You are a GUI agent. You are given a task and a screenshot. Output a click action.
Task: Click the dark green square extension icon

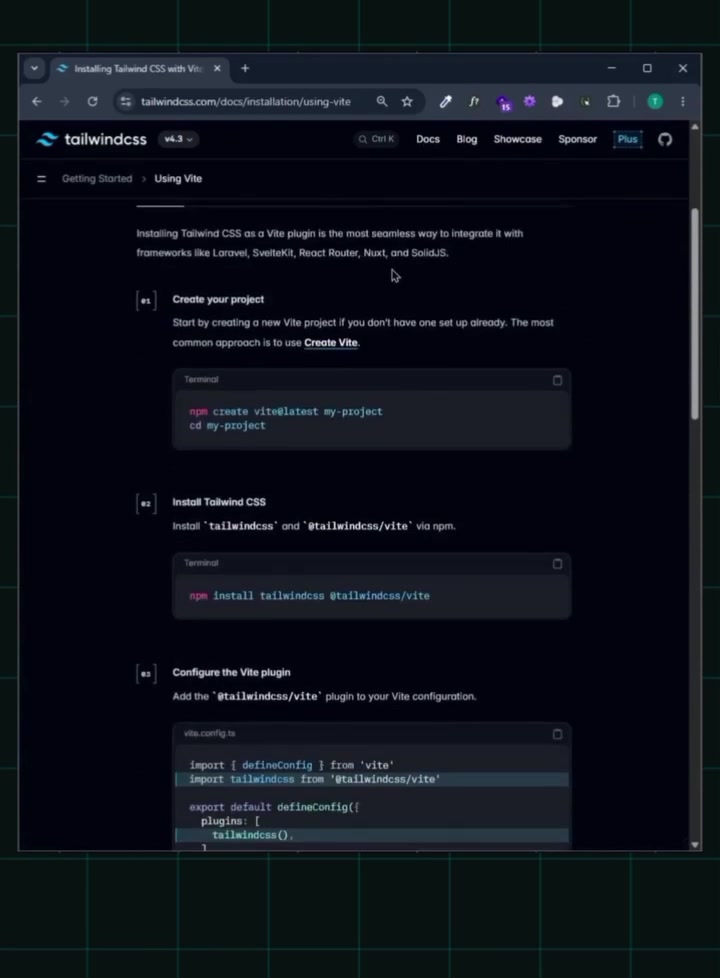585,101
